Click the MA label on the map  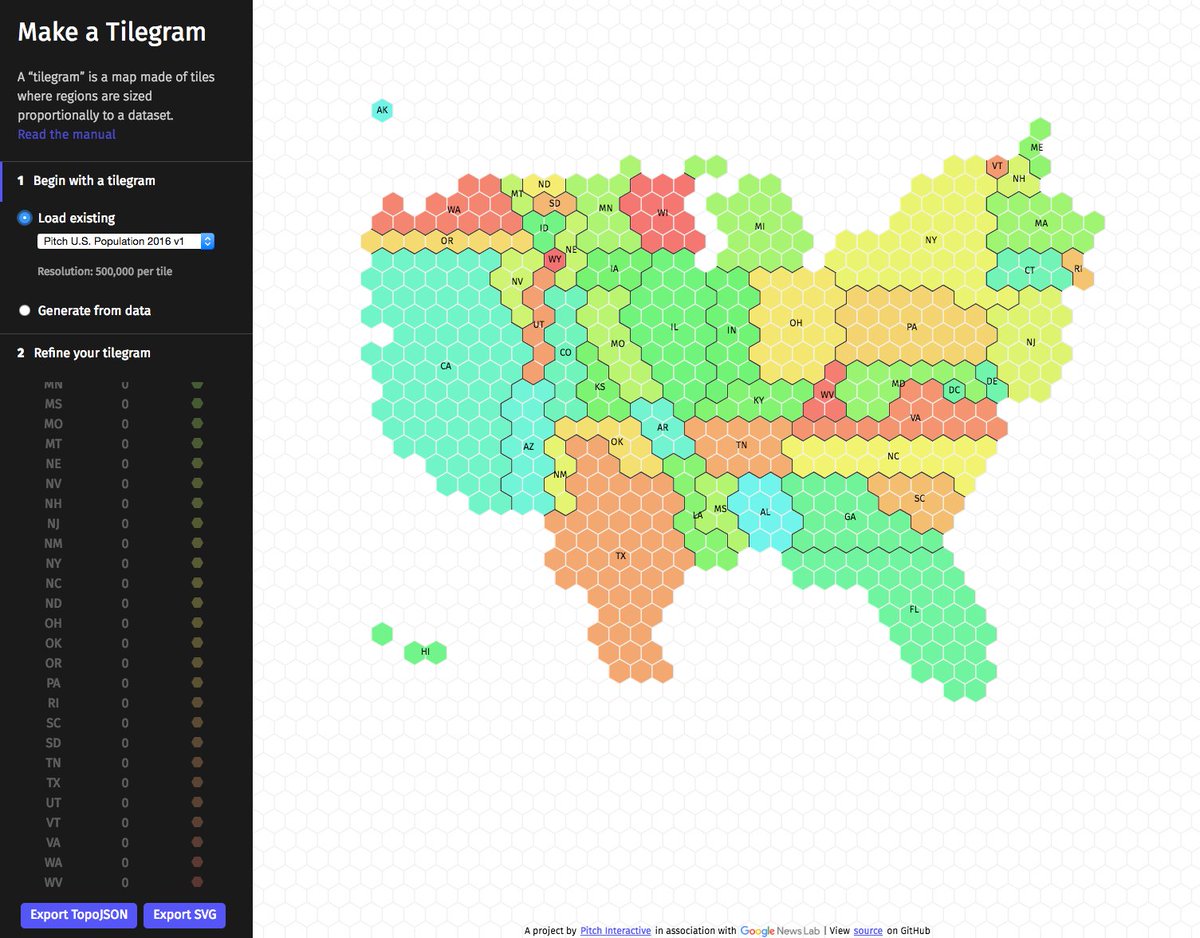pos(1041,223)
